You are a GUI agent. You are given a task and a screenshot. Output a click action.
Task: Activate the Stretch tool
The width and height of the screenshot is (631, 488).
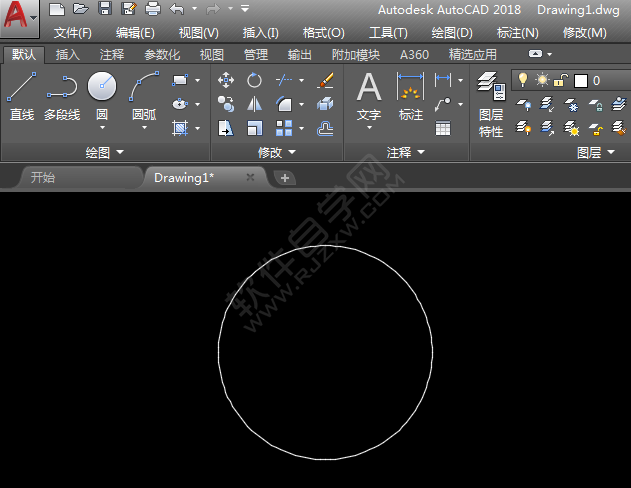coord(226,129)
